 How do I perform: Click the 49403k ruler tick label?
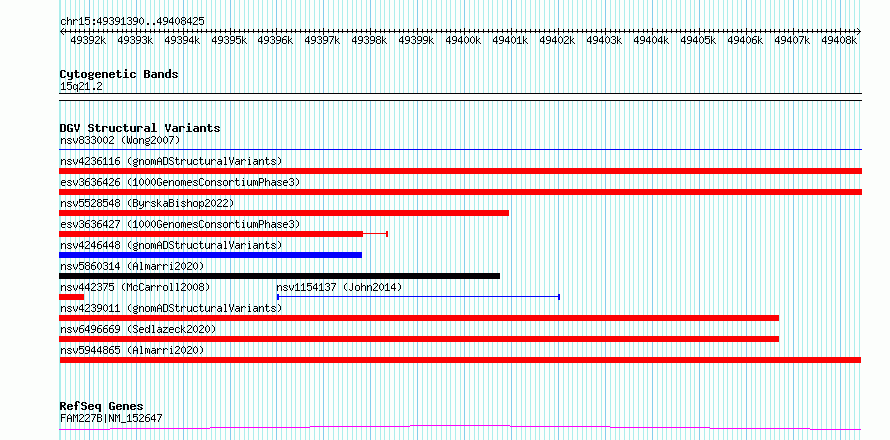(605, 40)
